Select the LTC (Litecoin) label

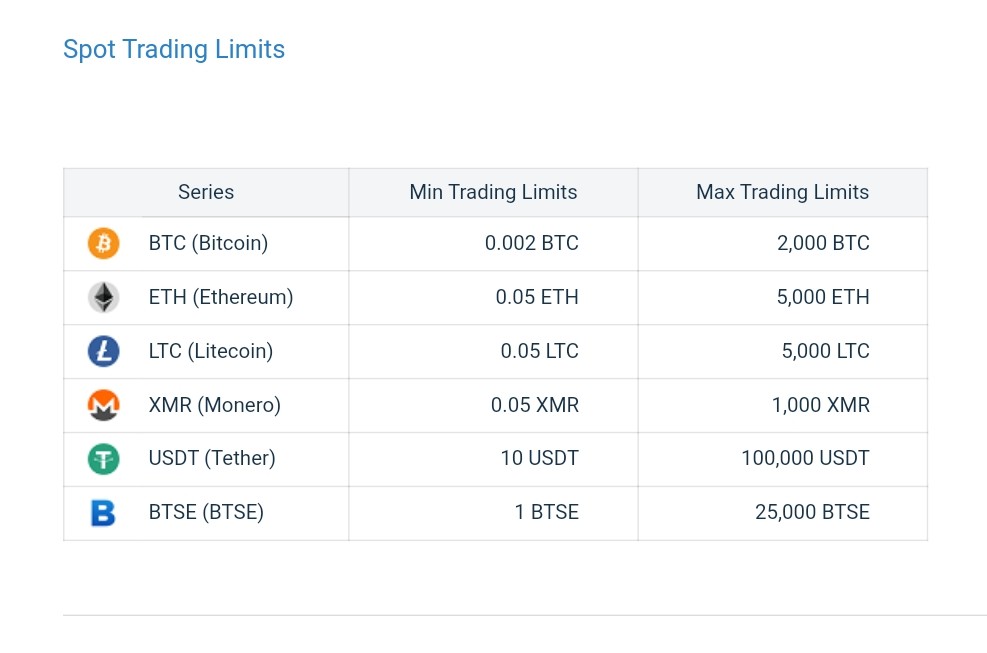point(210,351)
